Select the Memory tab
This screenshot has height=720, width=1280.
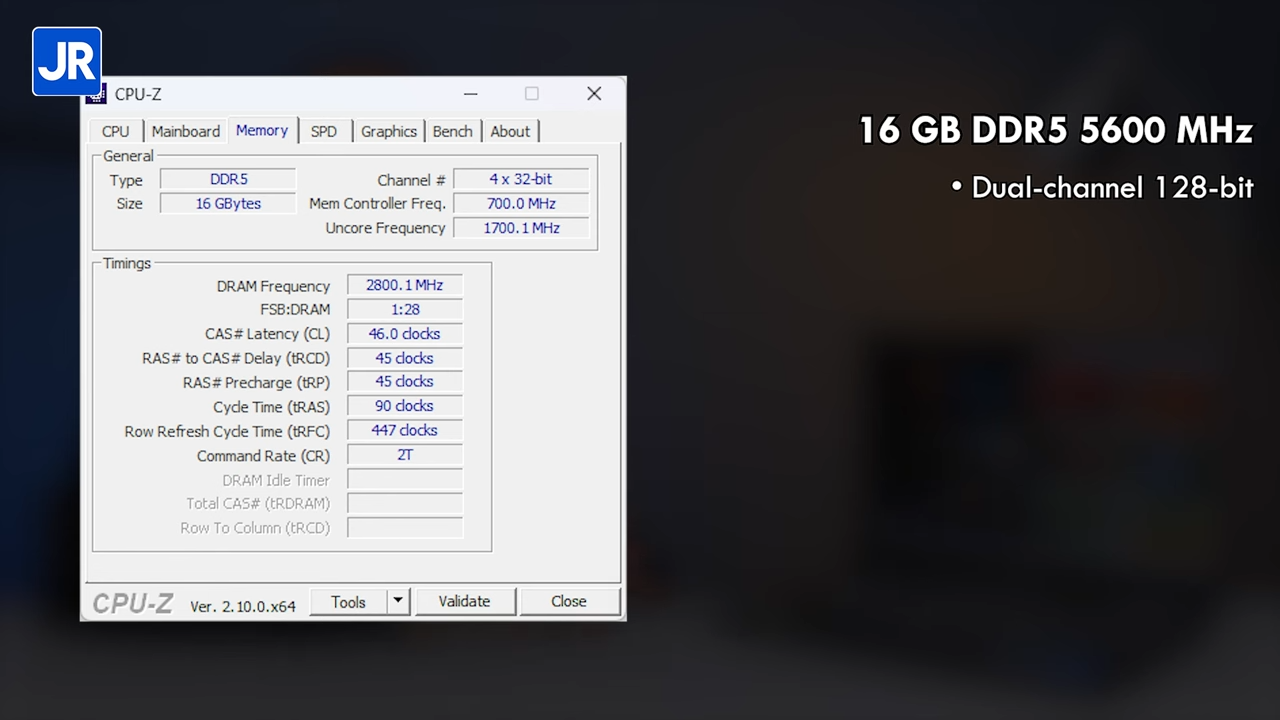(x=261, y=131)
